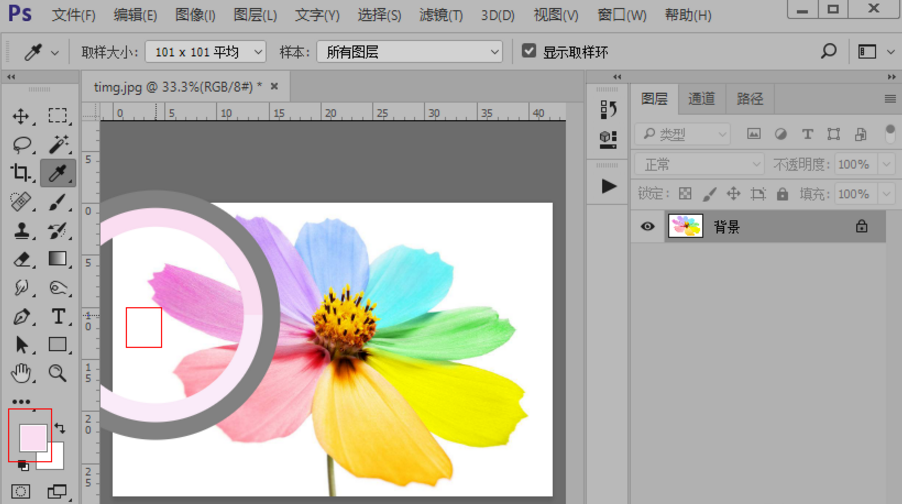Select the Crop tool
Image resolution: width=902 pixels, height=504 pixels.
pyautogui.click(x=21, y=173)
